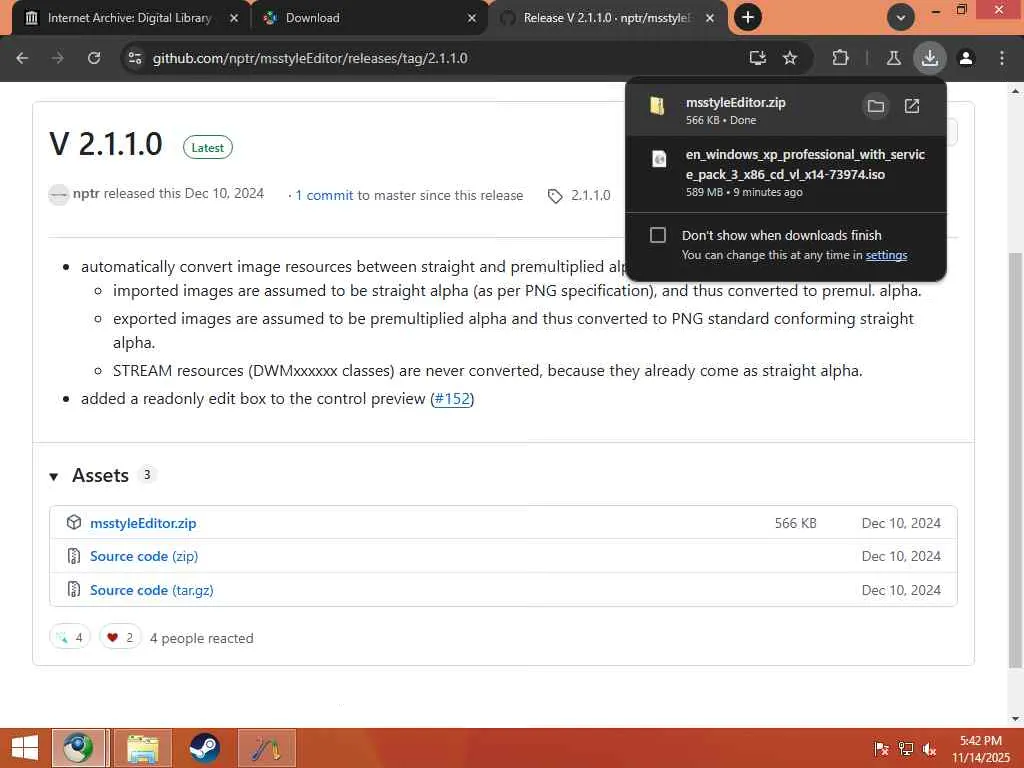Open the Chrome three-dot menu
This screenshot has width=1024, height=768.
pos(1002,58)
